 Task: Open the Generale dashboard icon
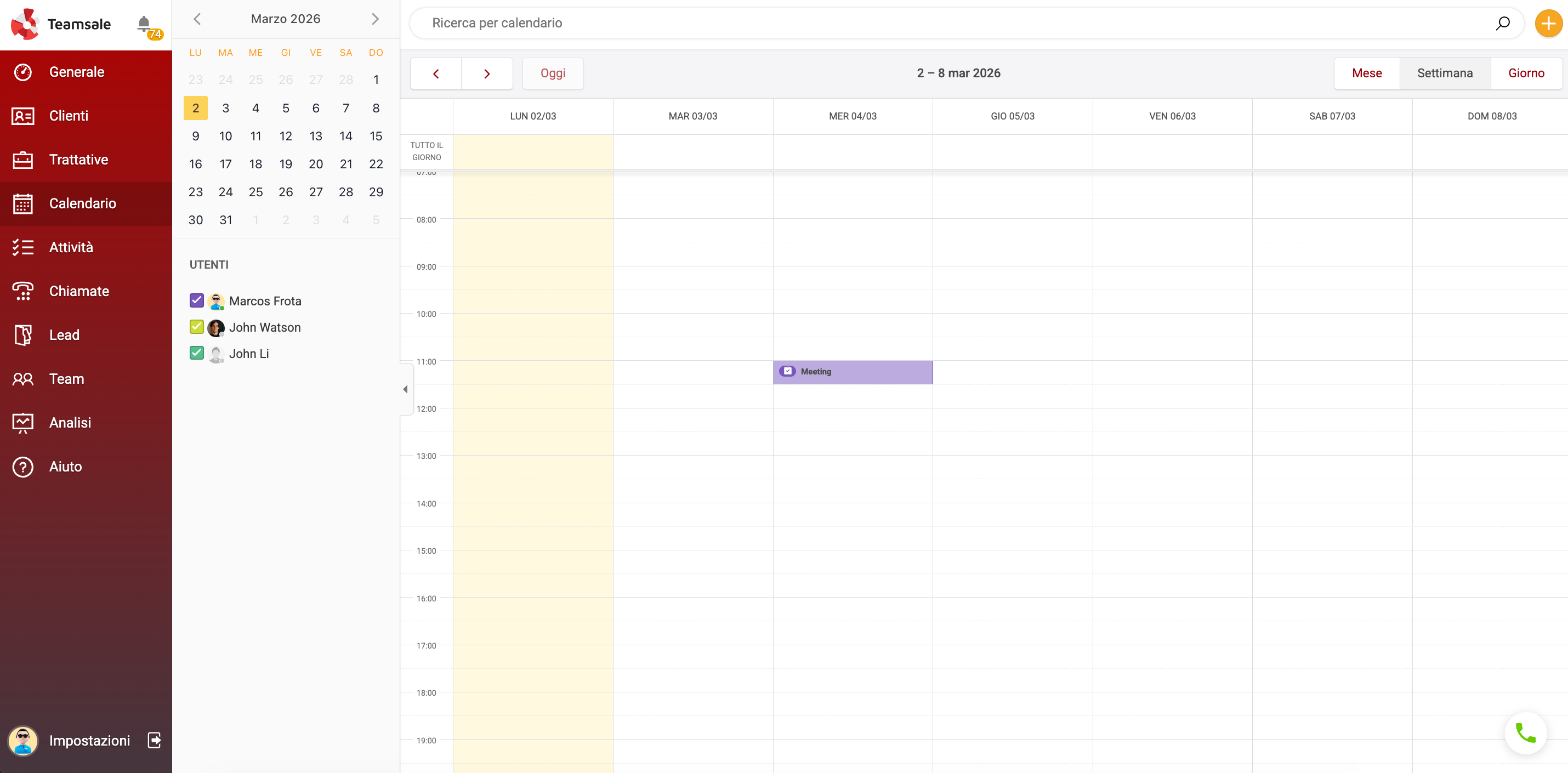click(x=22, y=71)
